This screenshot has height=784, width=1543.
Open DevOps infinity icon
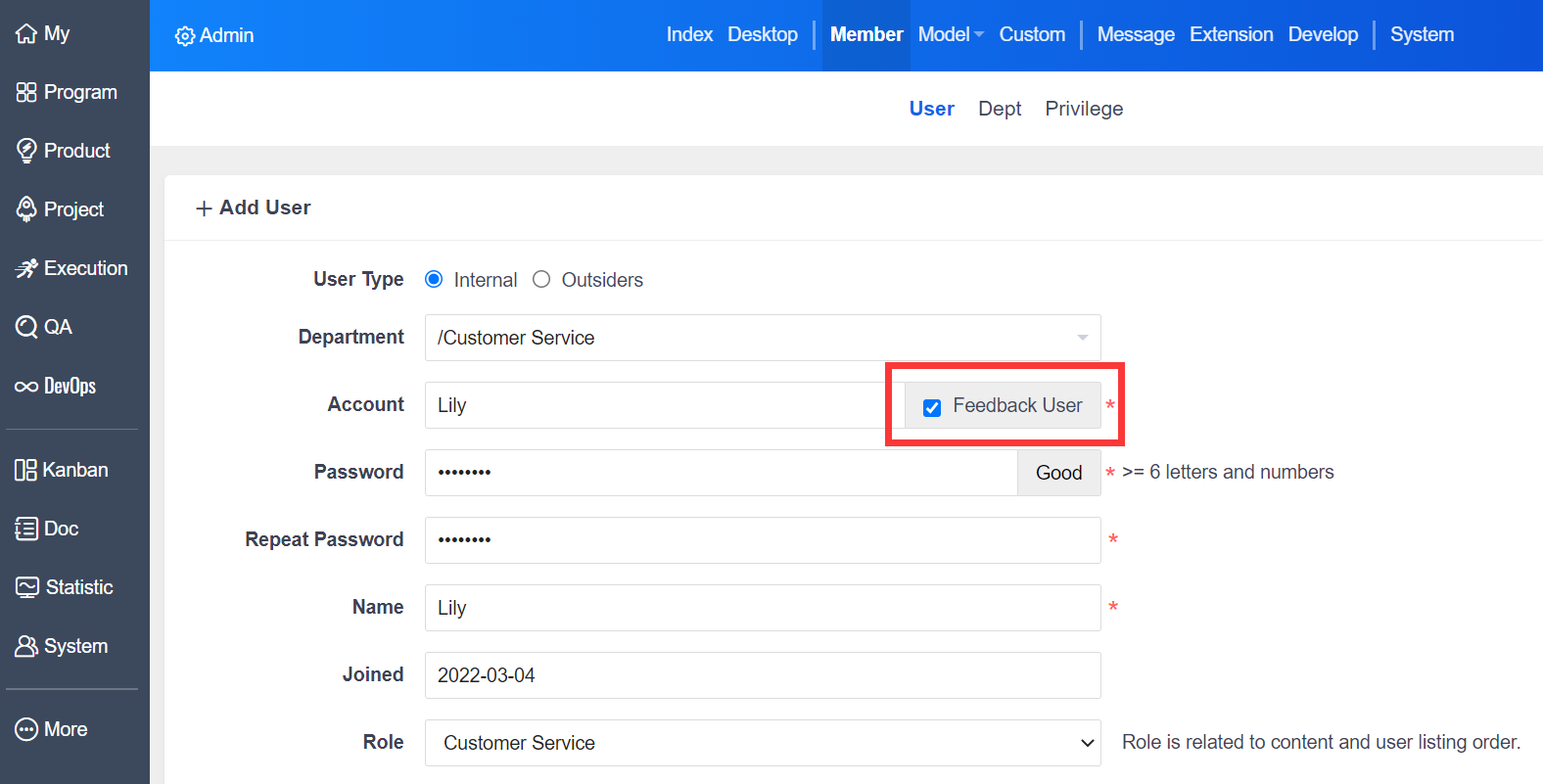coord(26,387)
